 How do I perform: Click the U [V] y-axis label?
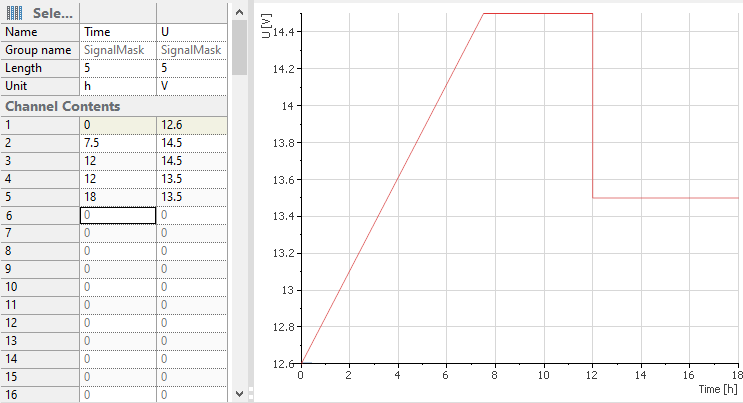point(265,29)
